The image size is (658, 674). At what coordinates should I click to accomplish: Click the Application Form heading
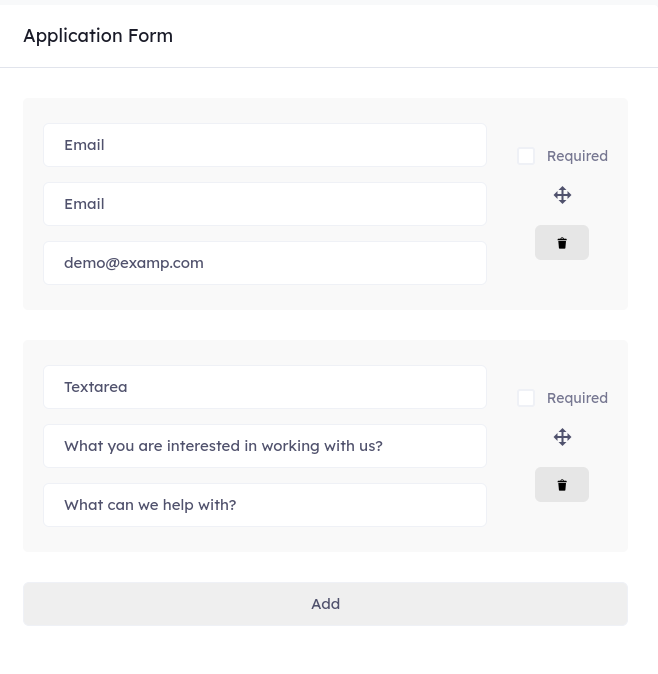tap(98, 36)
